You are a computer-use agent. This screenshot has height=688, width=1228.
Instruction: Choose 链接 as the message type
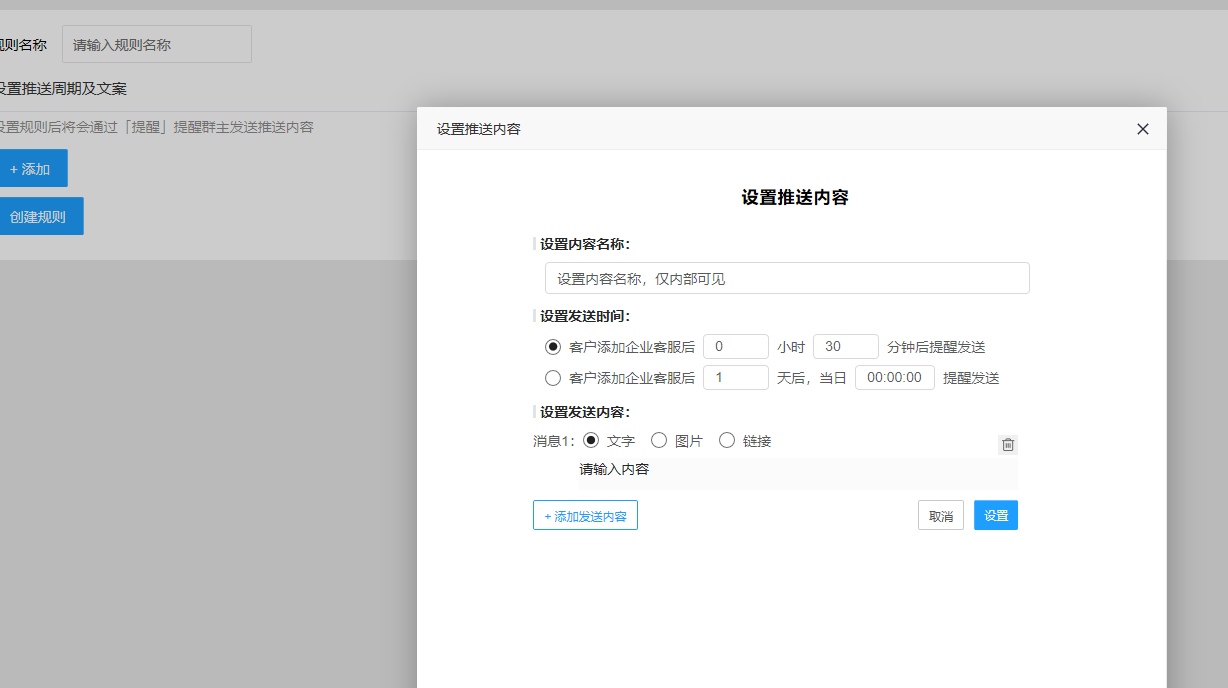tap(727, 440)
